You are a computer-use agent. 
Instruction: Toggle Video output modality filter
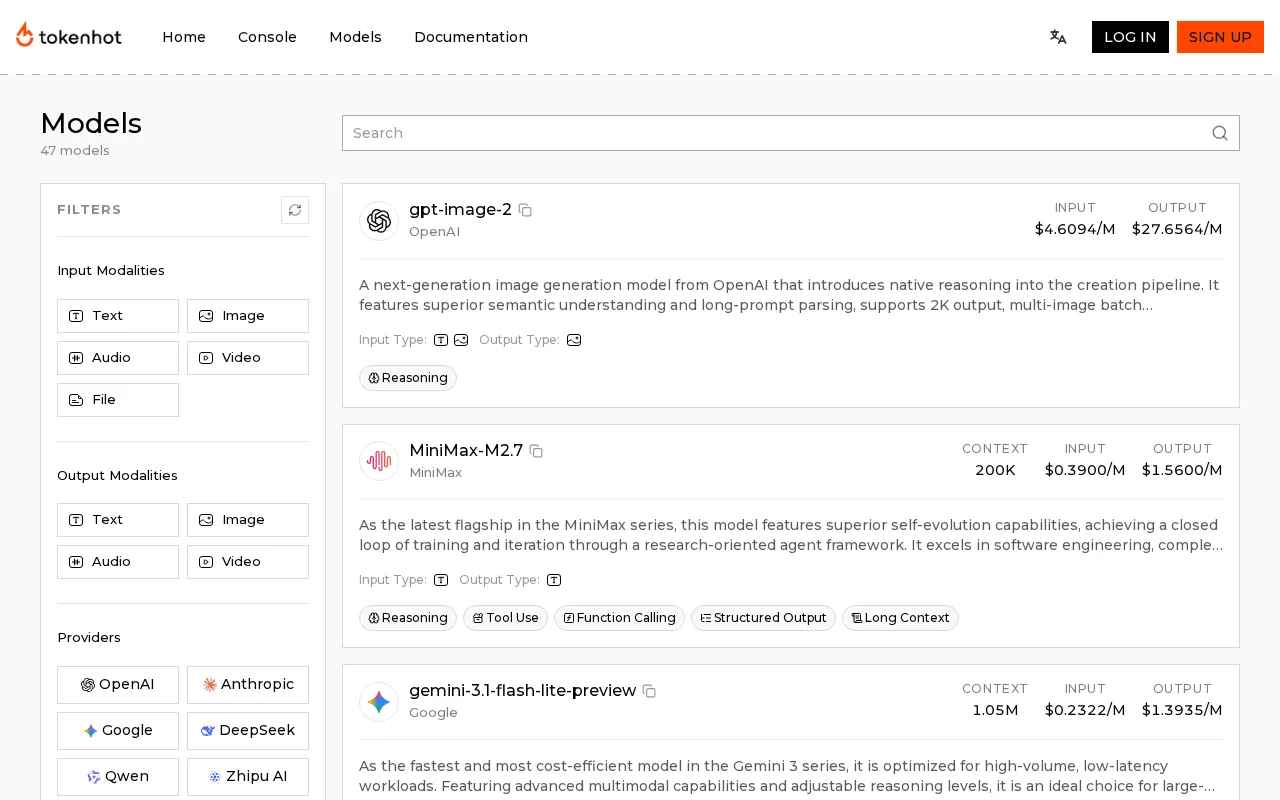coord(248,562)
